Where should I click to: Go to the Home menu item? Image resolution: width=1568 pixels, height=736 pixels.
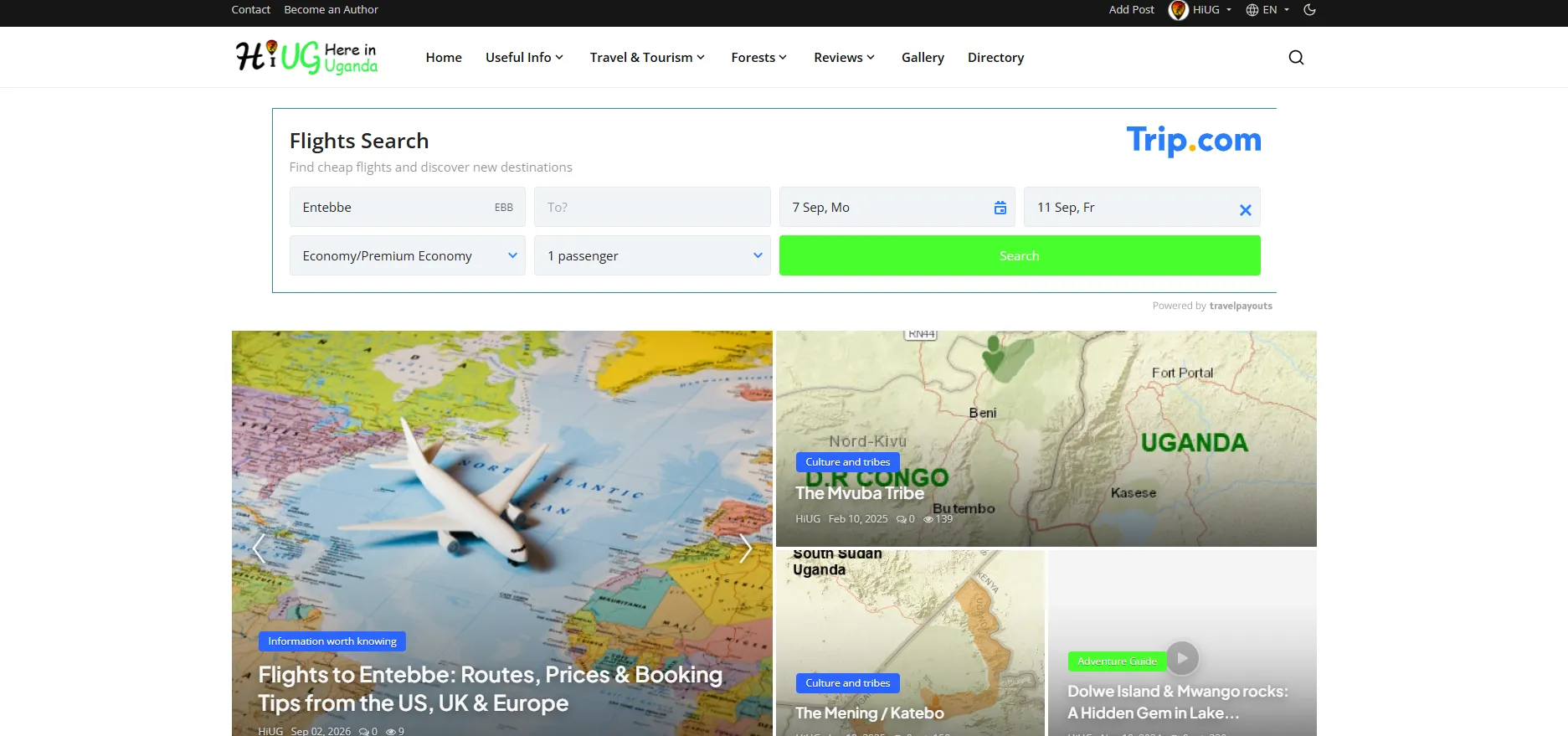click(444, 57)
